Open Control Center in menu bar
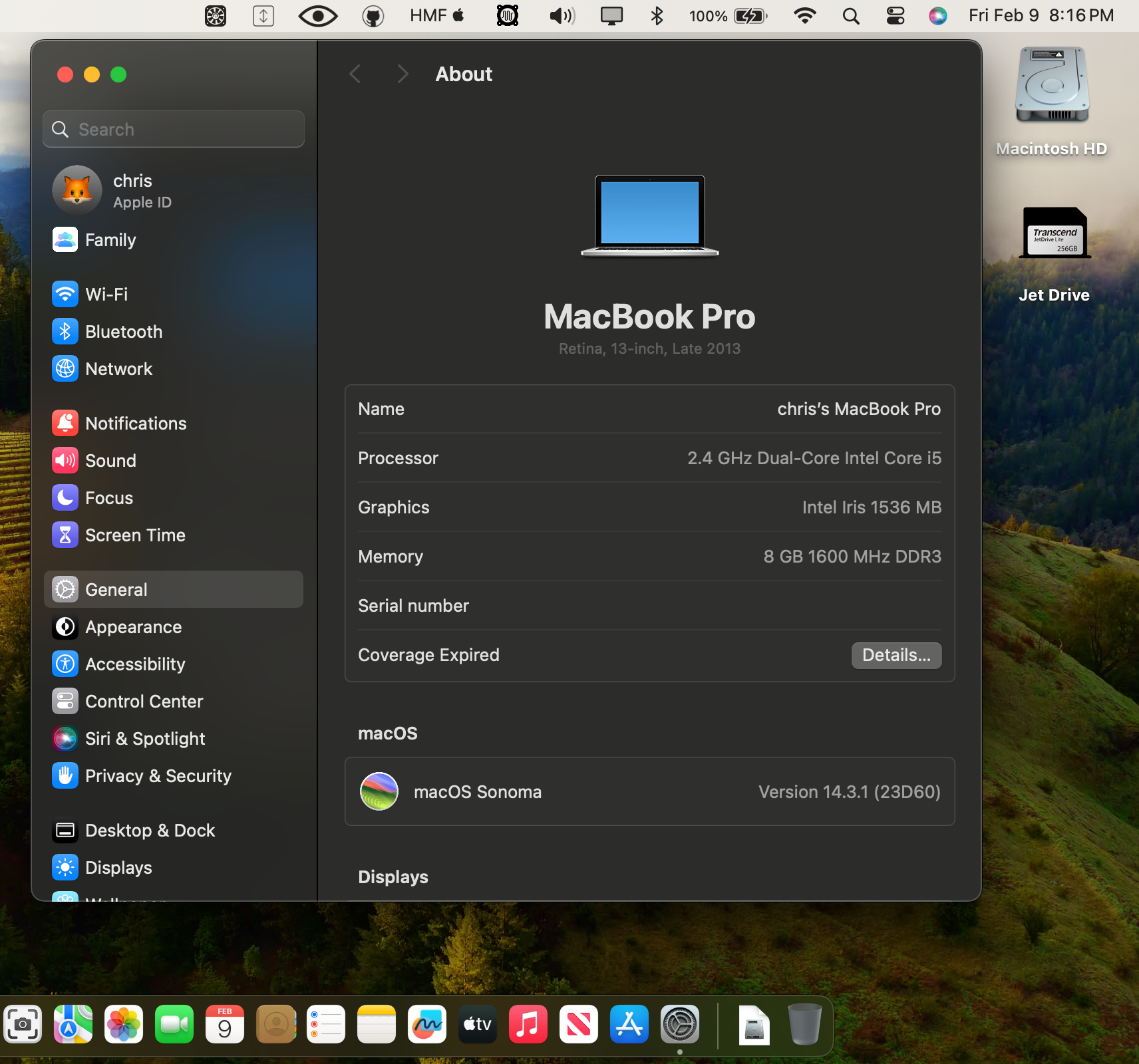1139x1064 pixels. [895, 16]
